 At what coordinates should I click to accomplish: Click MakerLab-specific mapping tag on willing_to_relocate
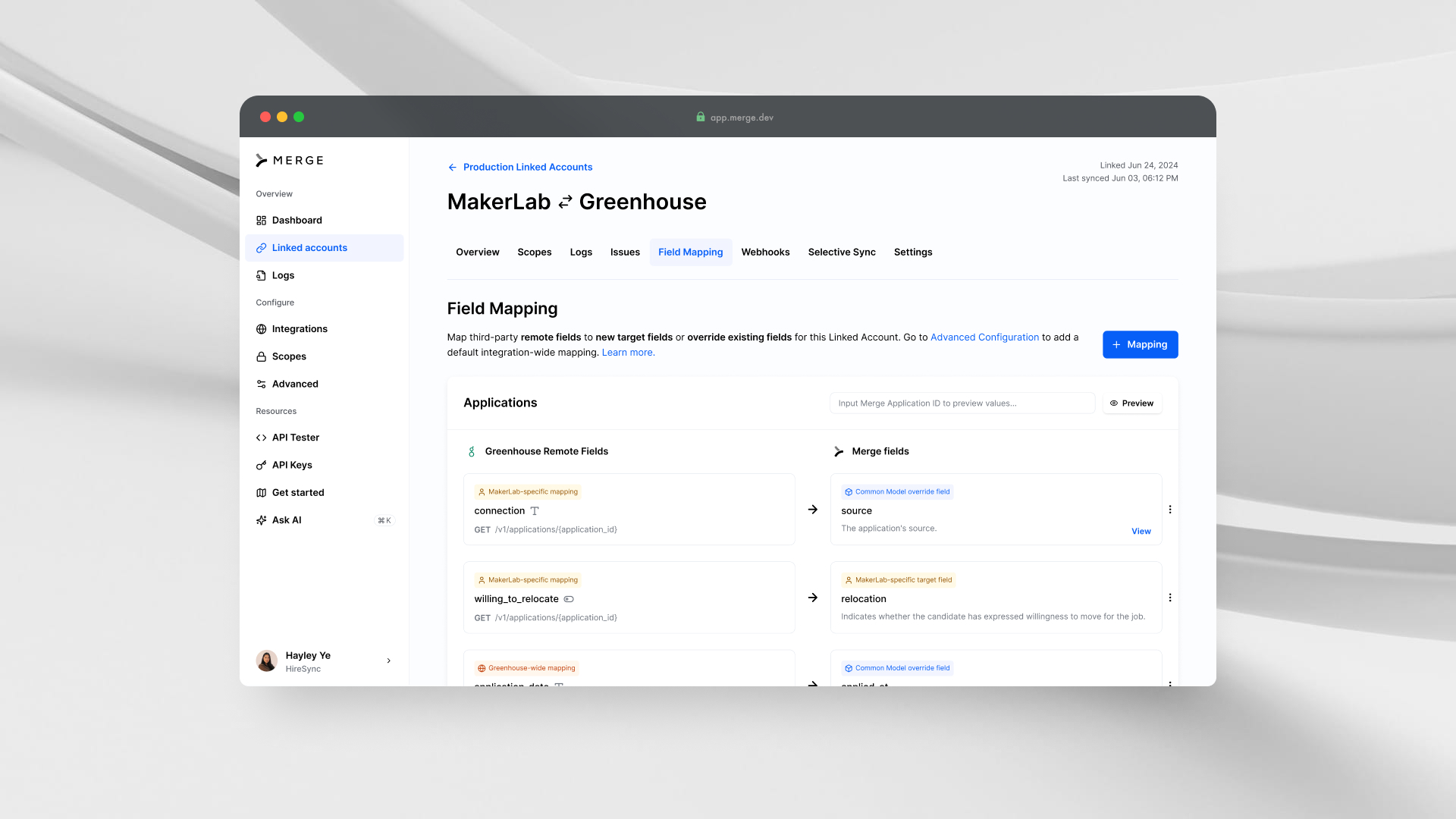tap(528, 580)
